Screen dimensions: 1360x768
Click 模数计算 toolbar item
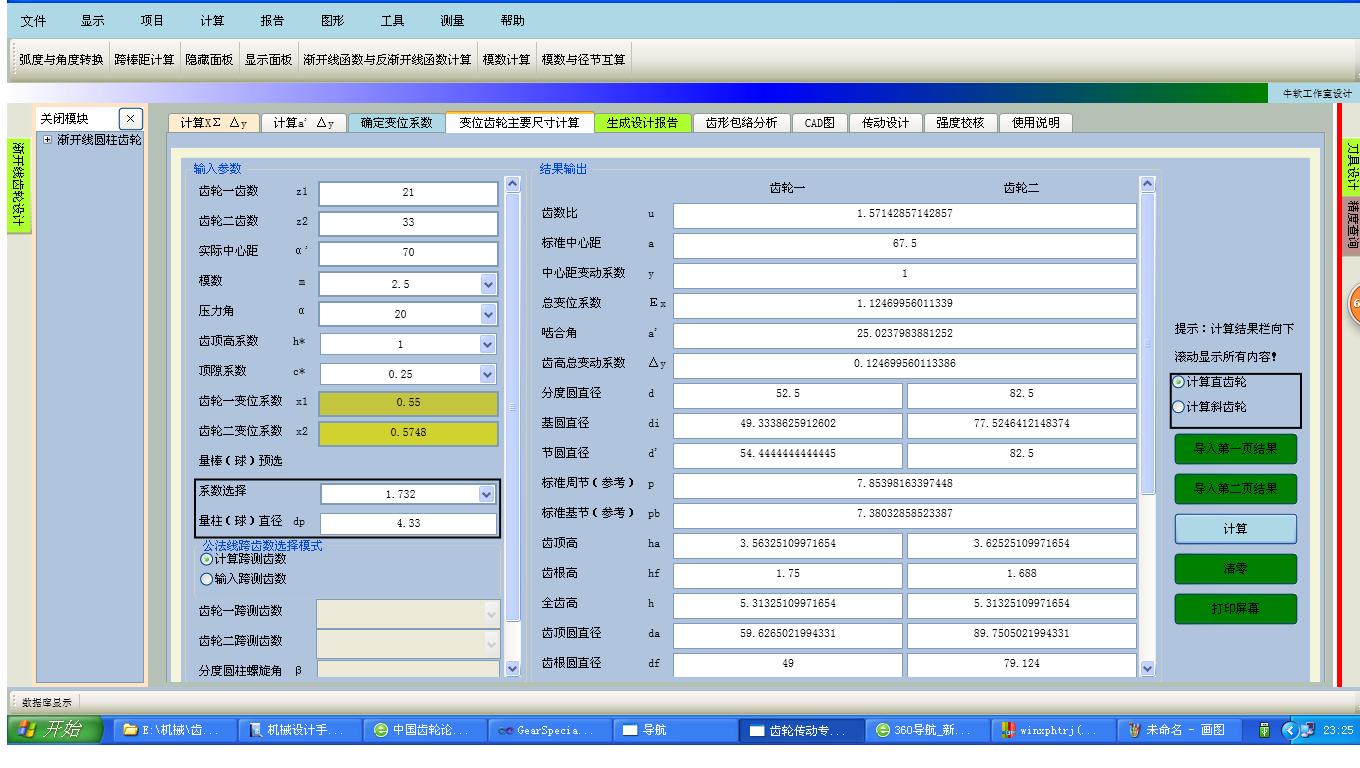[507, 60]
